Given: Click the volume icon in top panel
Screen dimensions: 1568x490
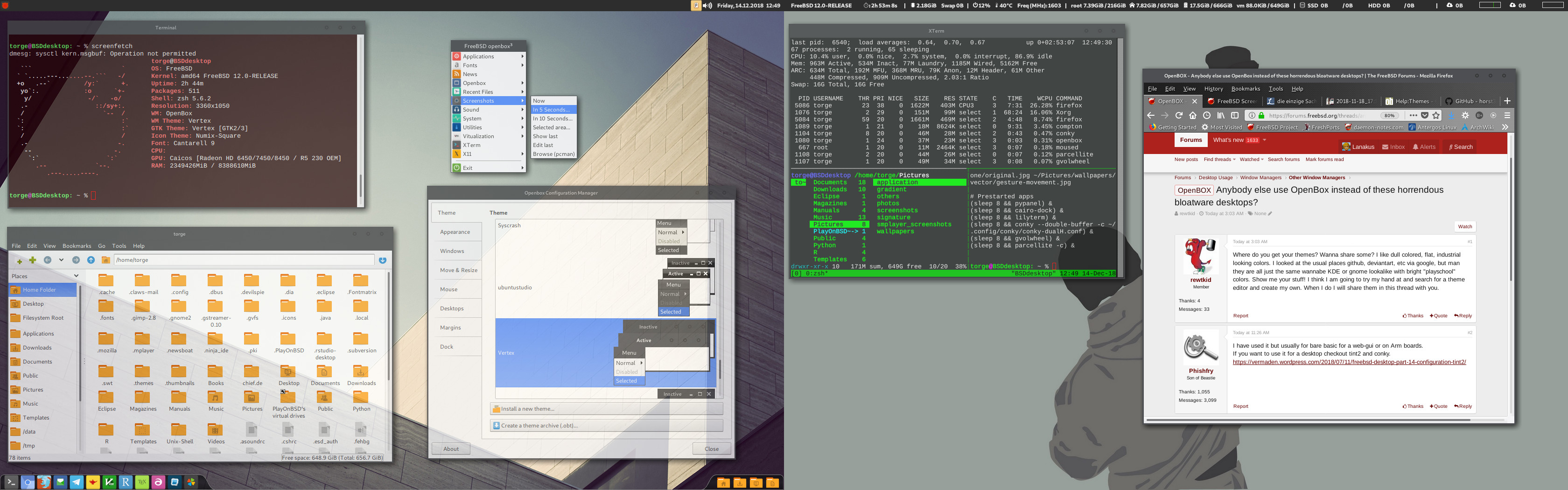Looking at the screenshot, I should click(x=707, y=6).
